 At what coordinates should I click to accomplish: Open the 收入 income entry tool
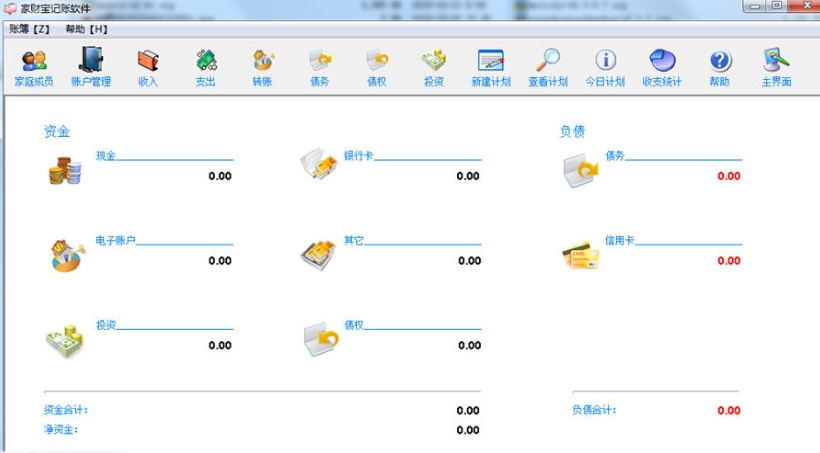click(148, 67)
